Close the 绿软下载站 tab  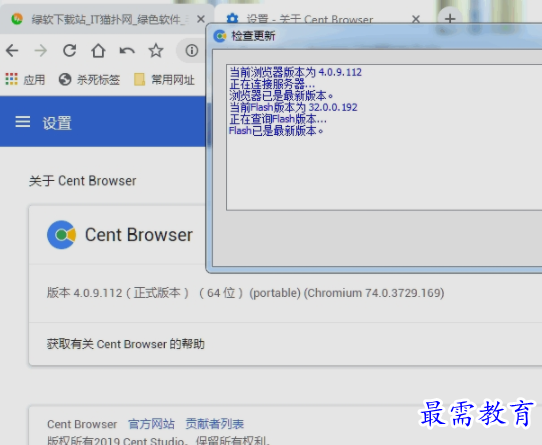click(x=201, y=19)
